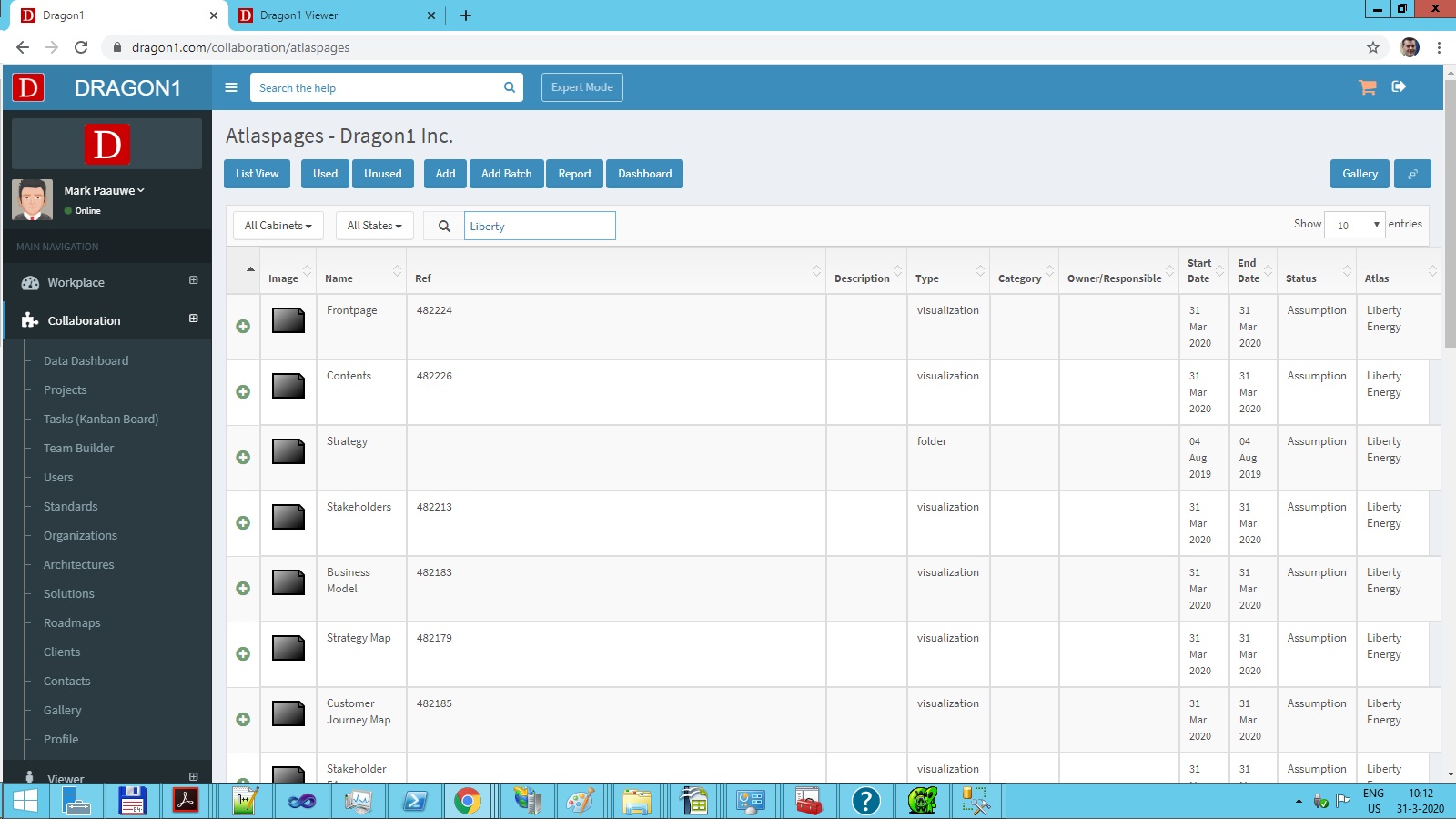
Task: Click the Search the help field
Action: tap(375, 87)
